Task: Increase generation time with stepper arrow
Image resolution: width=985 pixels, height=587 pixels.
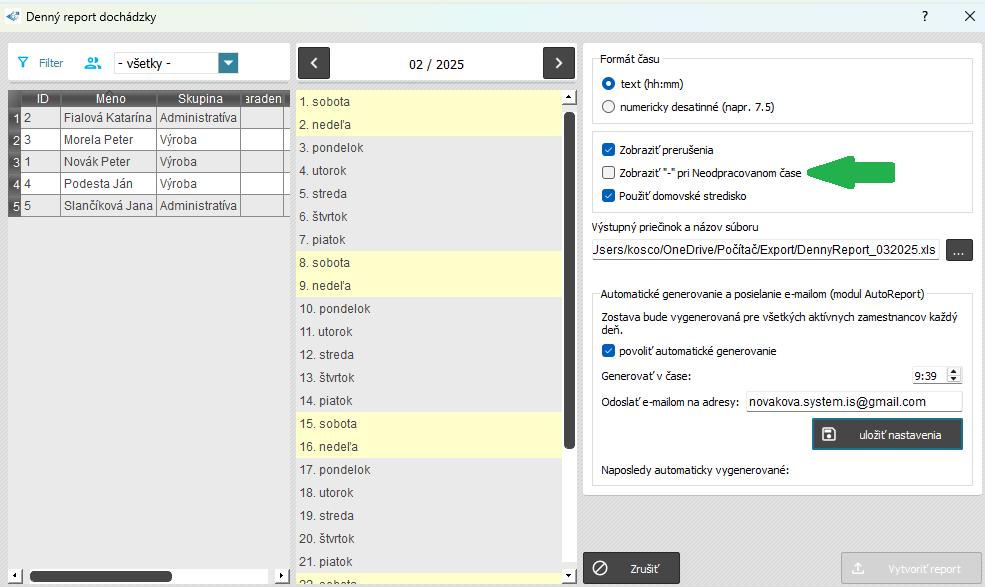Action: pyautogui.click(x=953, y=371)
